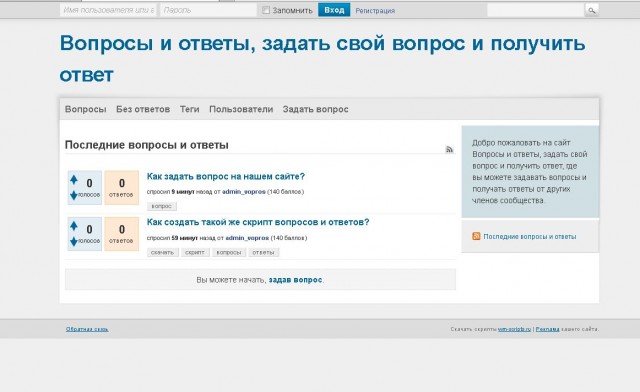Open question Как создать такой же скрипт вопросов и ответов?
This screenshot has width=640, height=392.
pyautogui.click(x=258, y=222)
